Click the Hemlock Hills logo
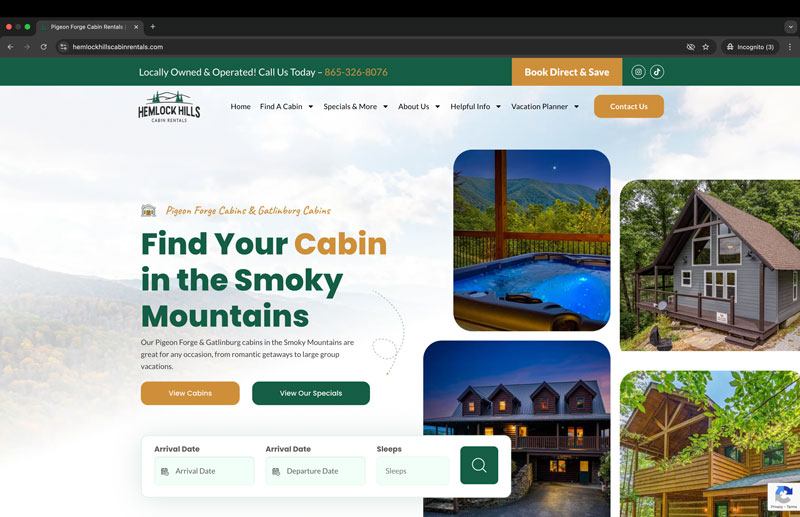The image size is (800, 517). tap(169, 107)
